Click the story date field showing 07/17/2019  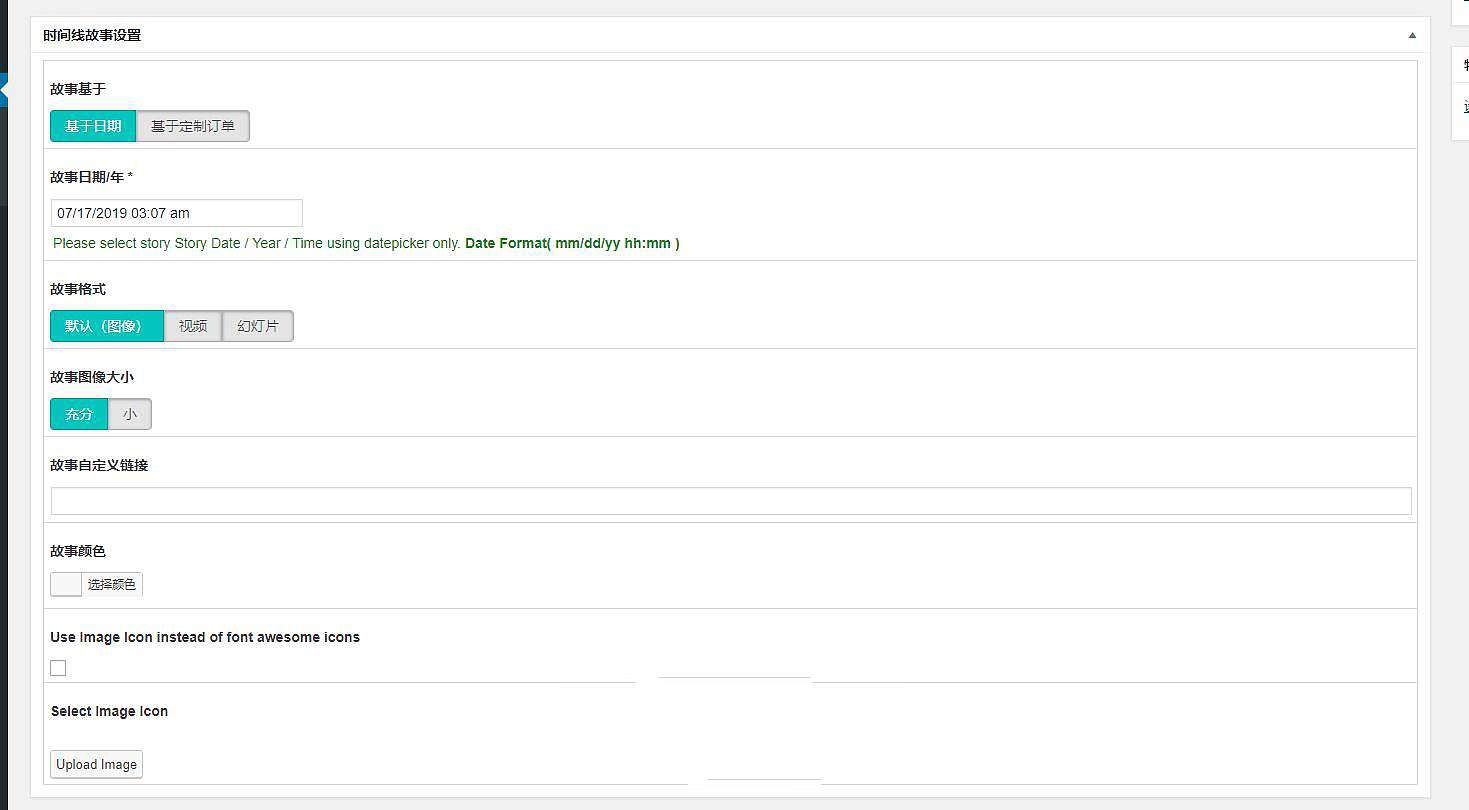176,213
